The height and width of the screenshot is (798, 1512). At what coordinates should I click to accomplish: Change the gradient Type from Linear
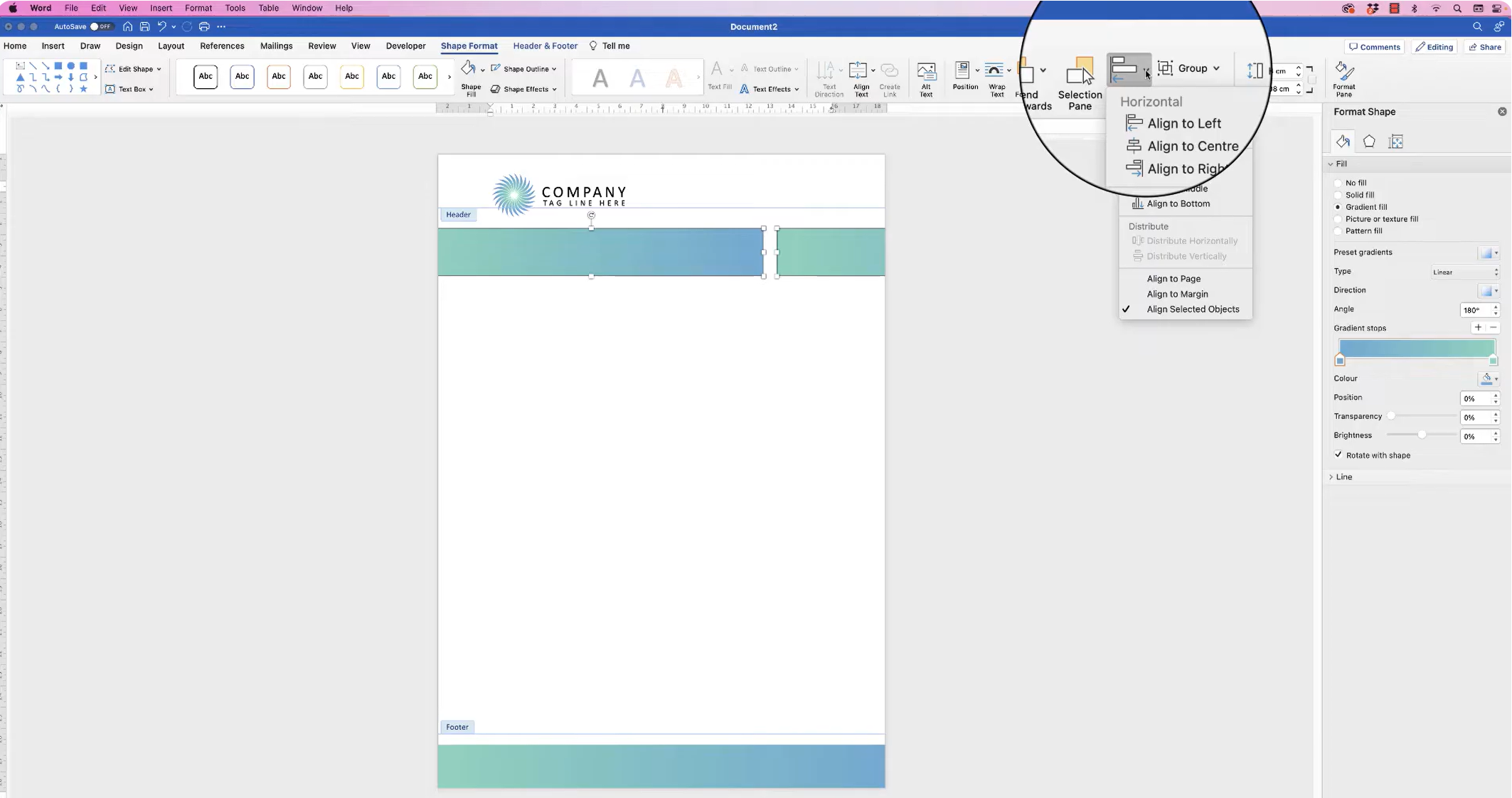pyautogui.click(x=1465, y=272)
